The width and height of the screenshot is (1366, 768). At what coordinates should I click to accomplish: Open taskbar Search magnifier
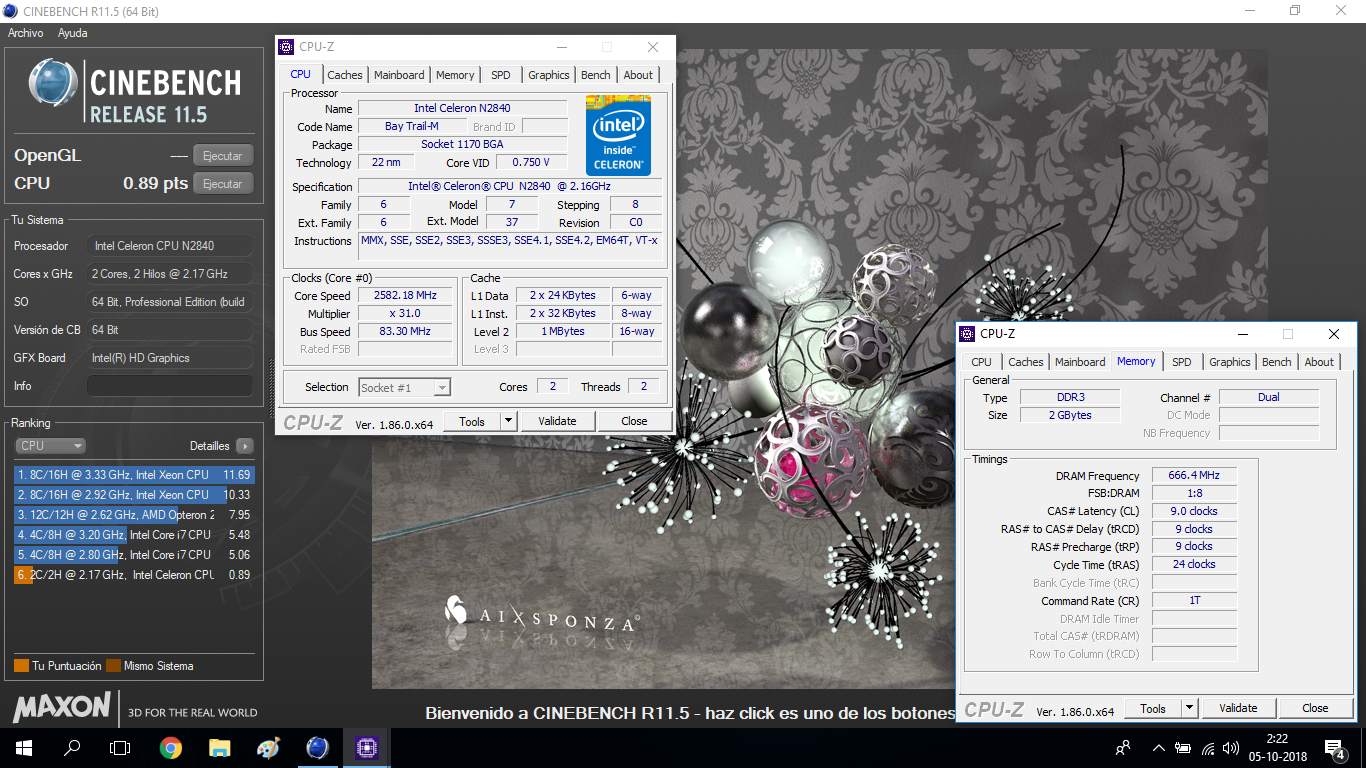tap(72, 747)
